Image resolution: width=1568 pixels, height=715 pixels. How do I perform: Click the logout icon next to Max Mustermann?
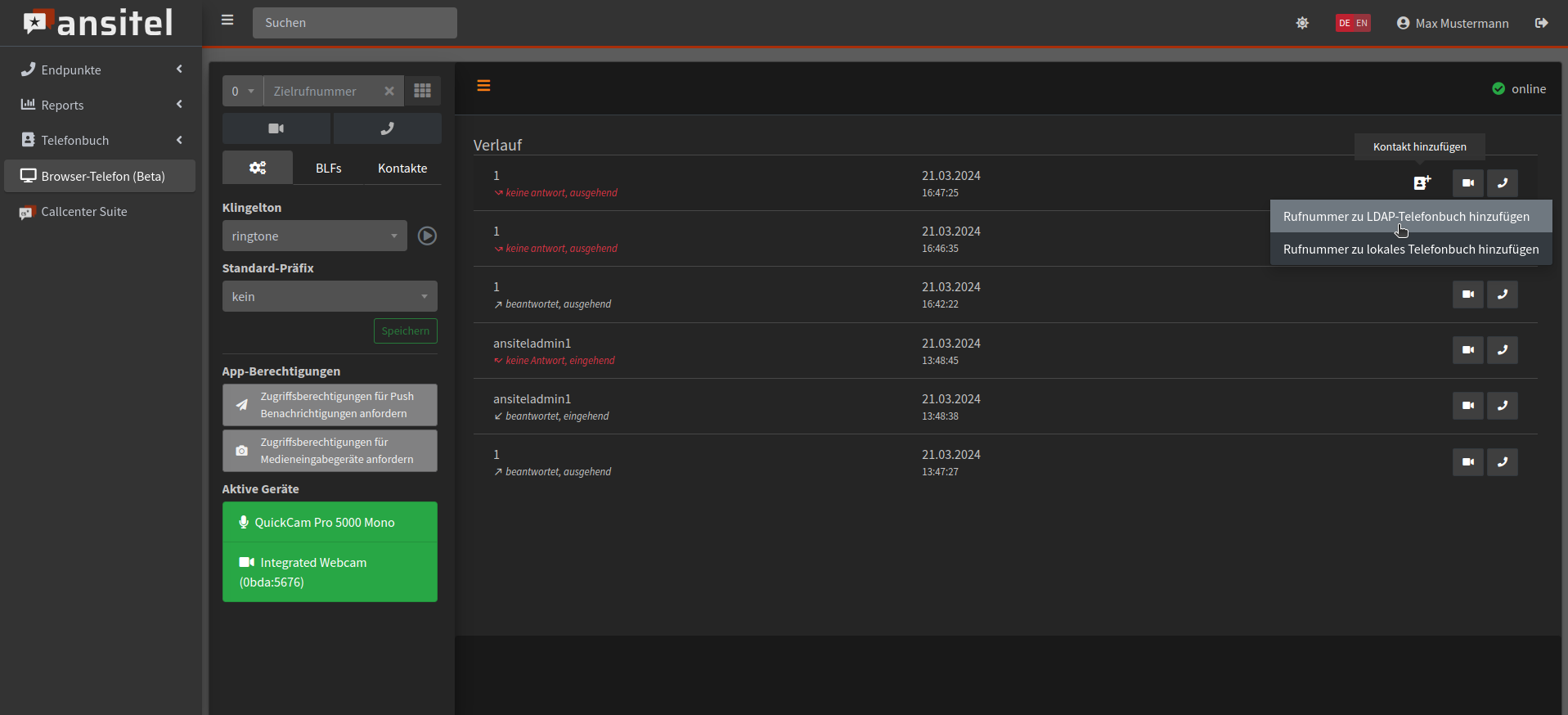pos(1541,23)
